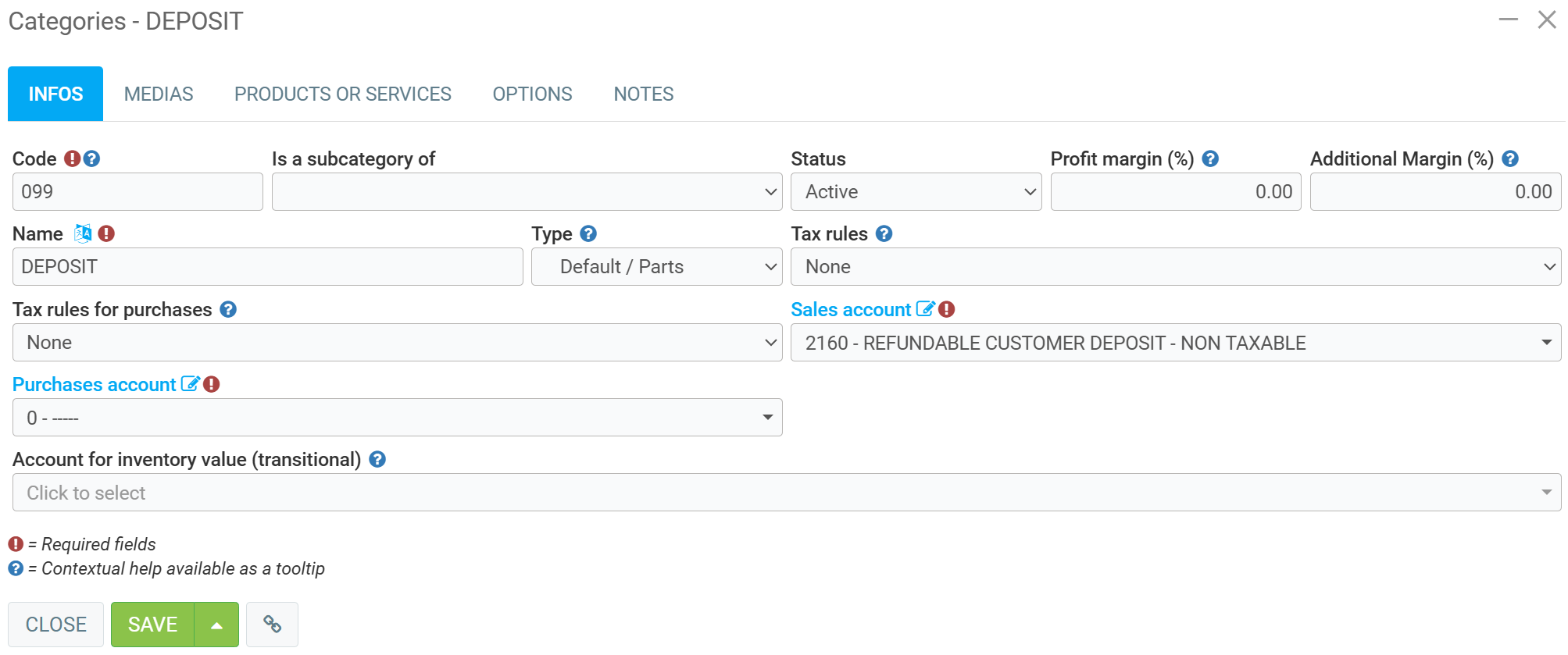Click help icon beside Profit margin (%)
The width and height of the screenshot is (1568, 655).
point(1210,158)
